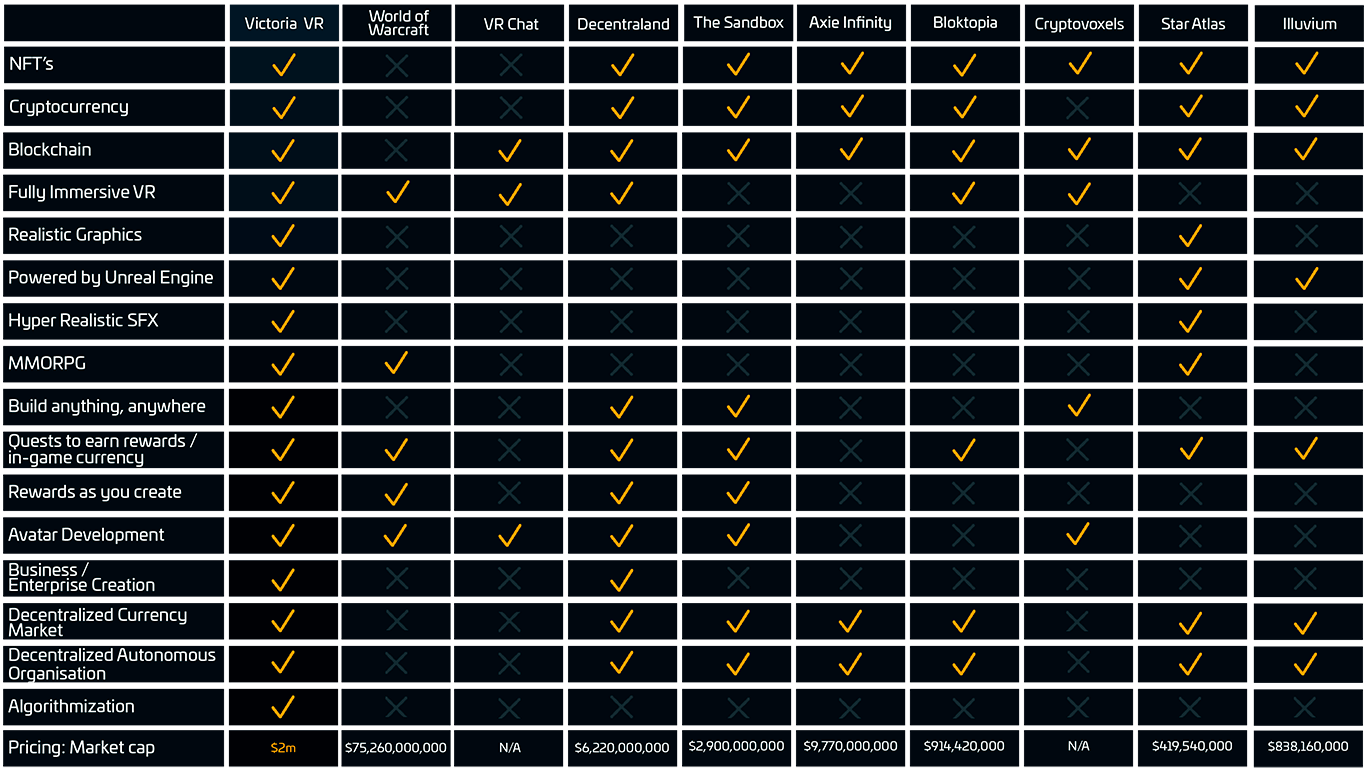Select Bloktopia's checkmark for Decentralized Autonomous Organisation
The image size is (1364, 769).
pos(964,663)
